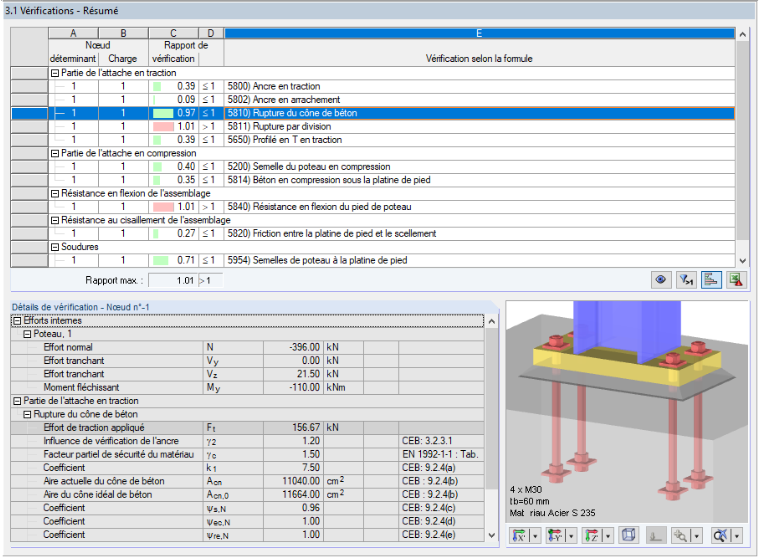The image size is (760, 558).
Task: Click green 0.97 ratio bar of row 5810
Action: pos(163,113)
